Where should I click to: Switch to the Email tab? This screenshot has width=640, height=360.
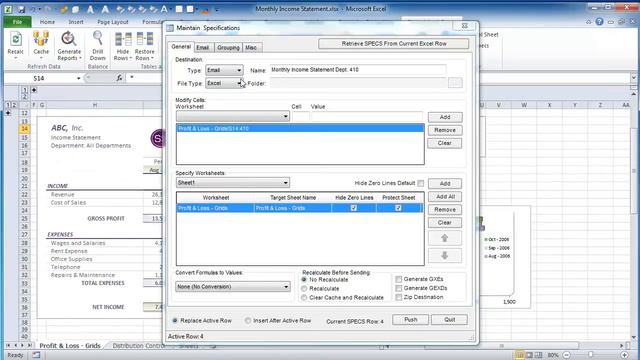click(x=203, y=48)
